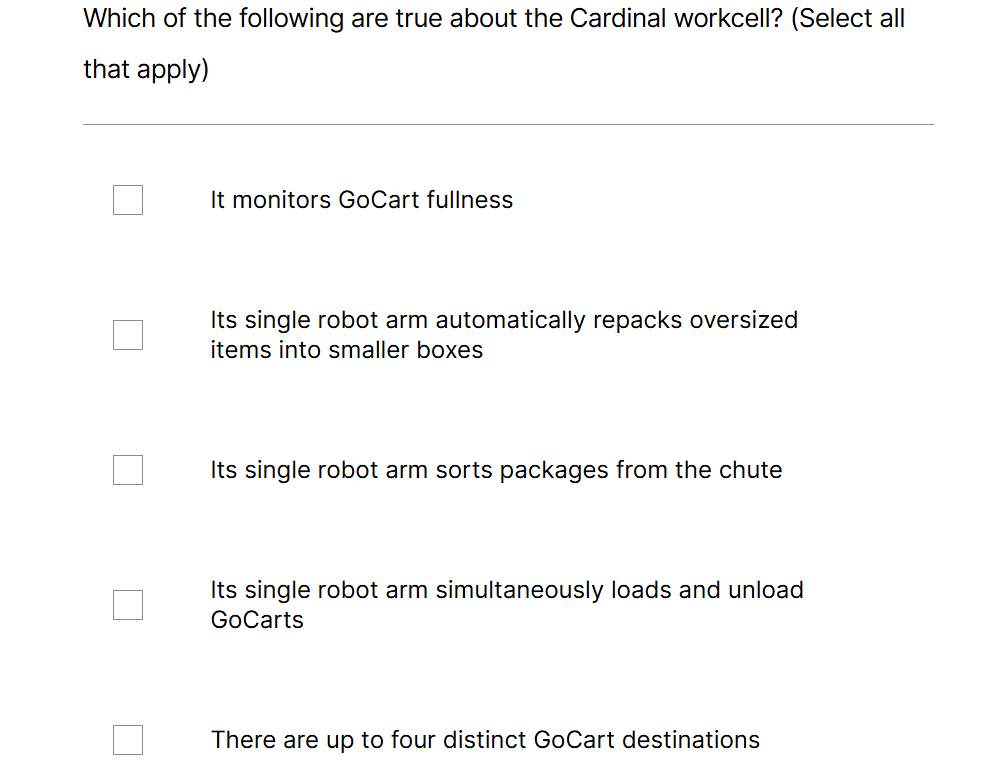Click the 'simultaneously loads and unload' option text line
Image resolution: width=987 pixels, height=767 pixels.
507,590
